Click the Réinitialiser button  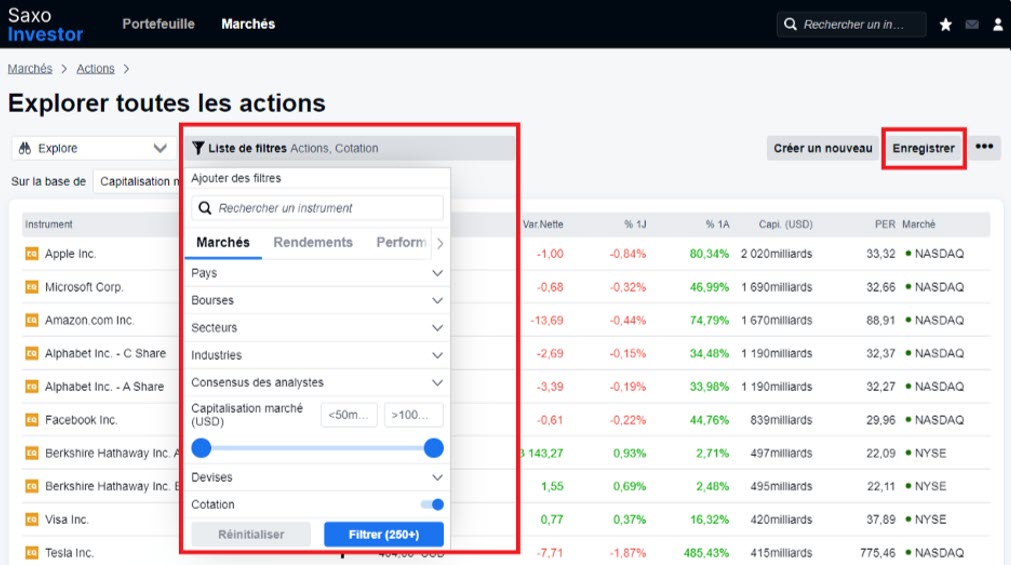click(x=251, y=534)
